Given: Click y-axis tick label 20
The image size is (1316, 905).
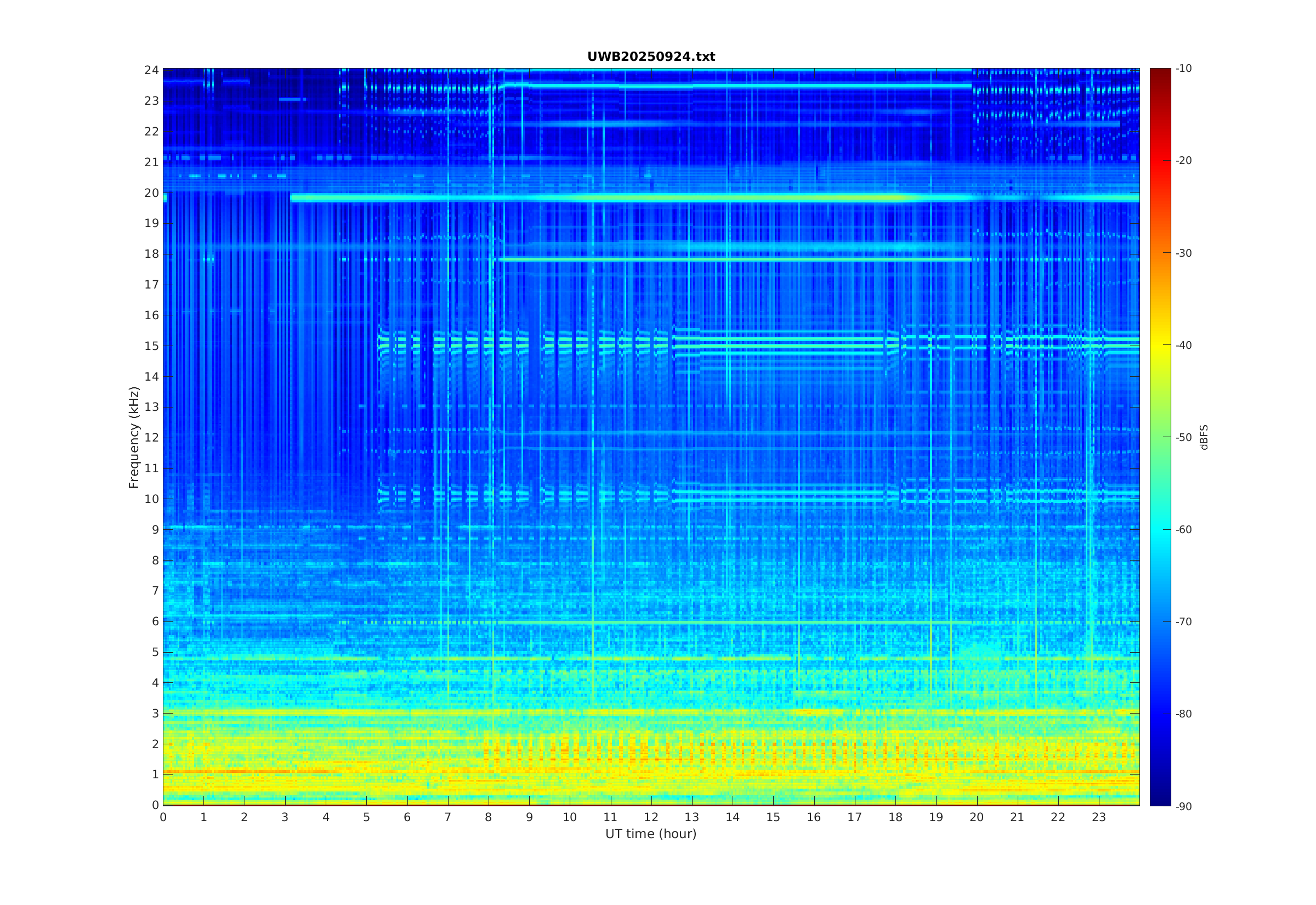Looking at the screenshot, I should (x=151, y=193).
